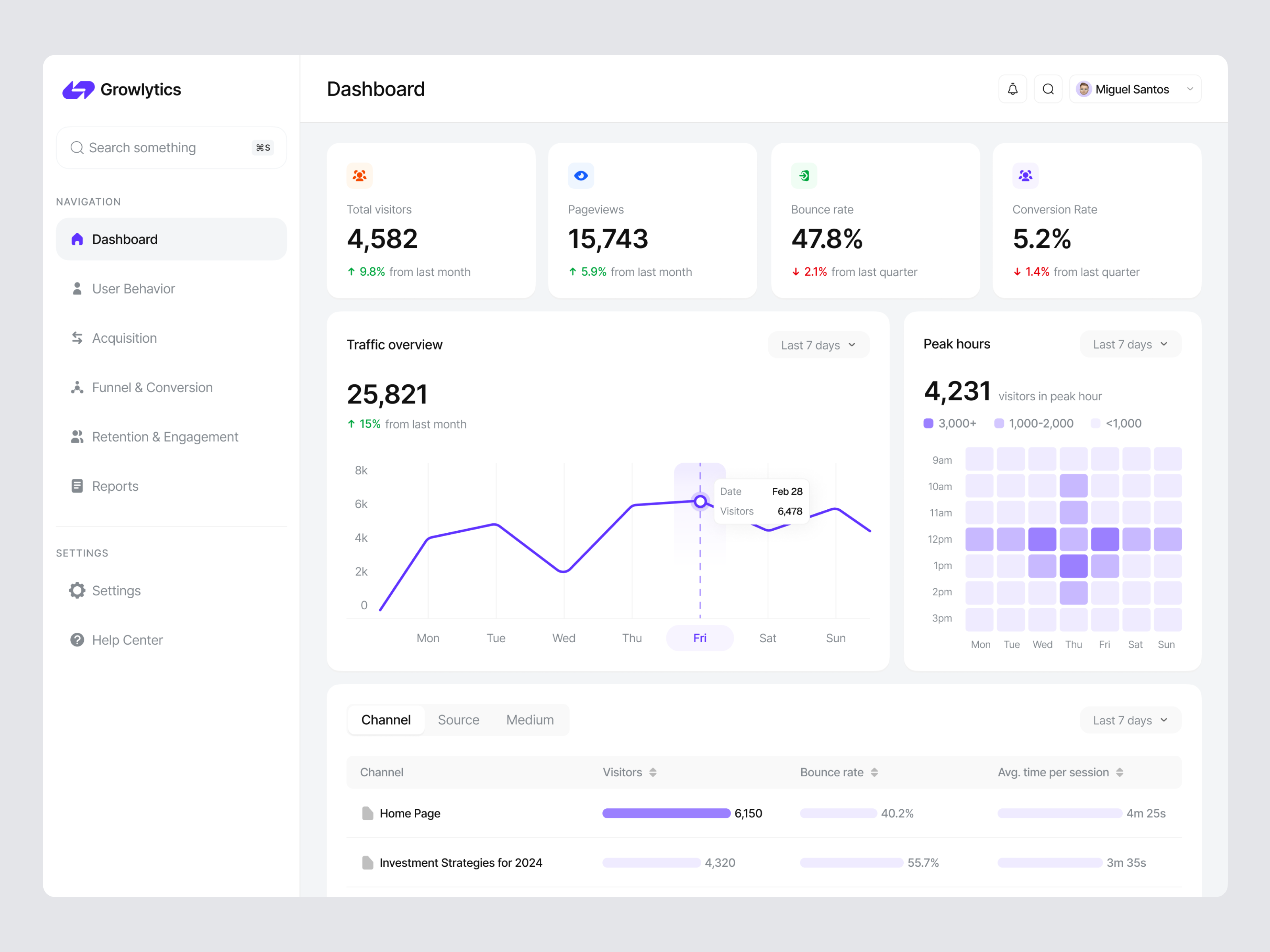Viewport: 1270px width, 952px height.
Task: Click the Bounce rate card icon
Action: click(x=803, y=176)
